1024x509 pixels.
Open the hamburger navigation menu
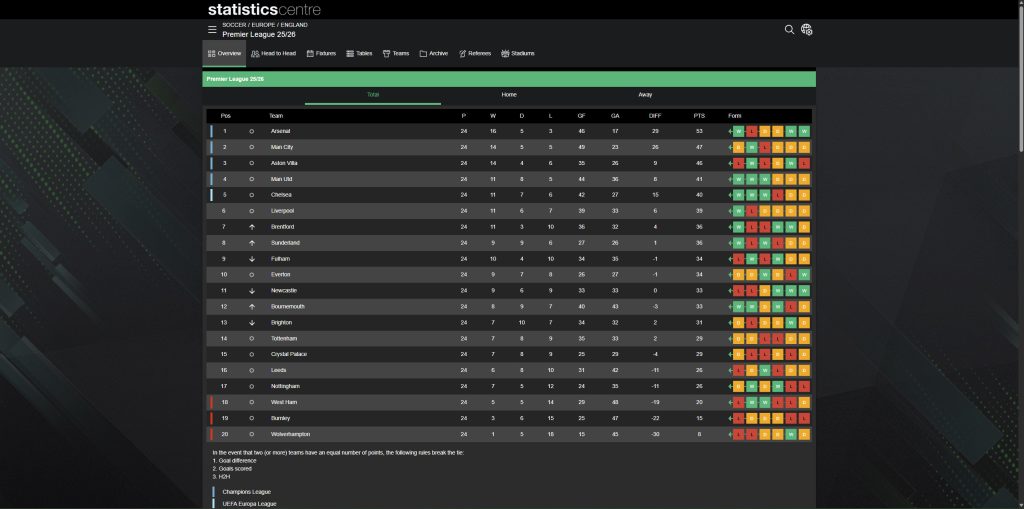[x=212, y=29]
